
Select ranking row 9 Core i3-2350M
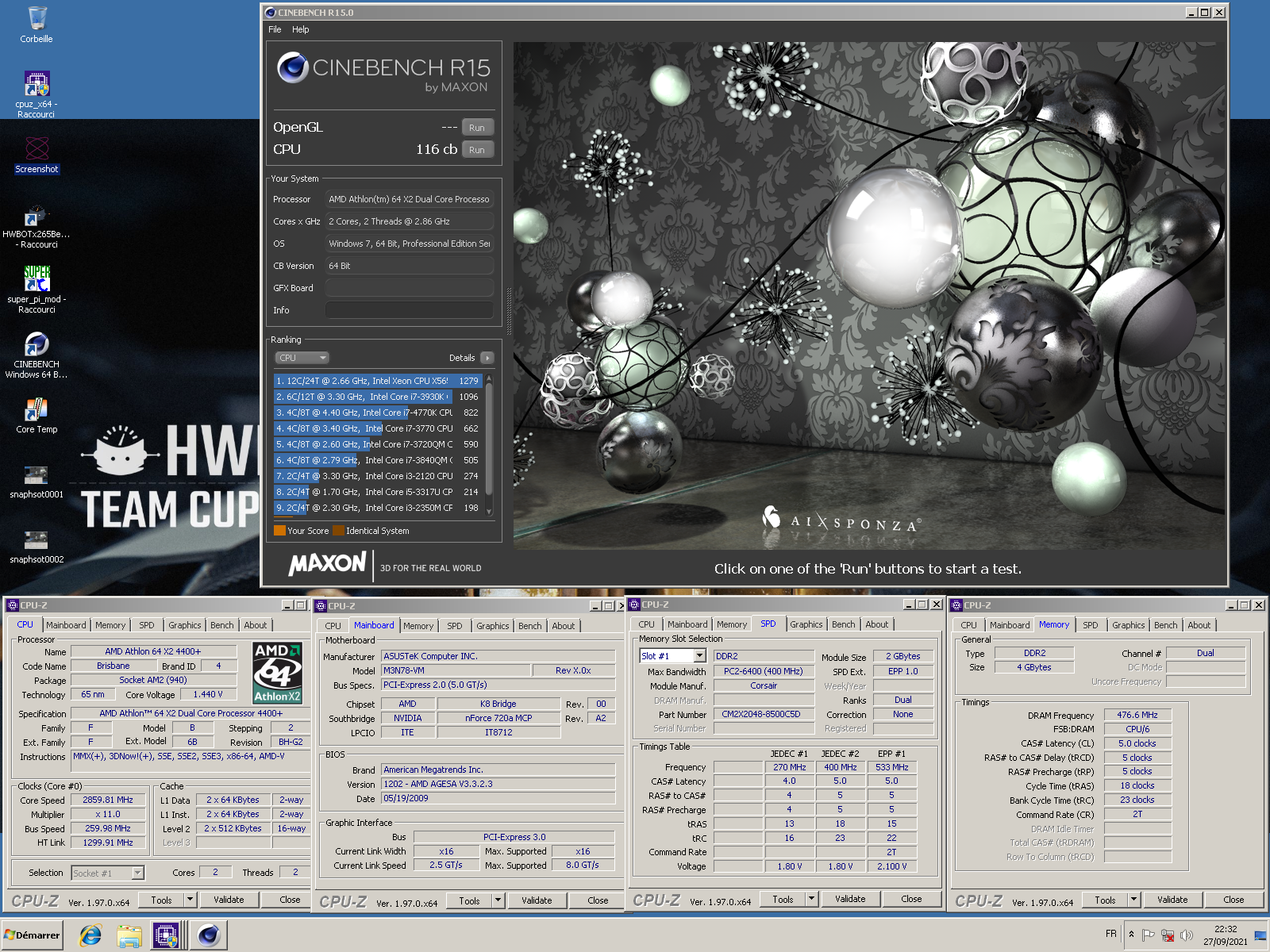click(x=378, y=508)
